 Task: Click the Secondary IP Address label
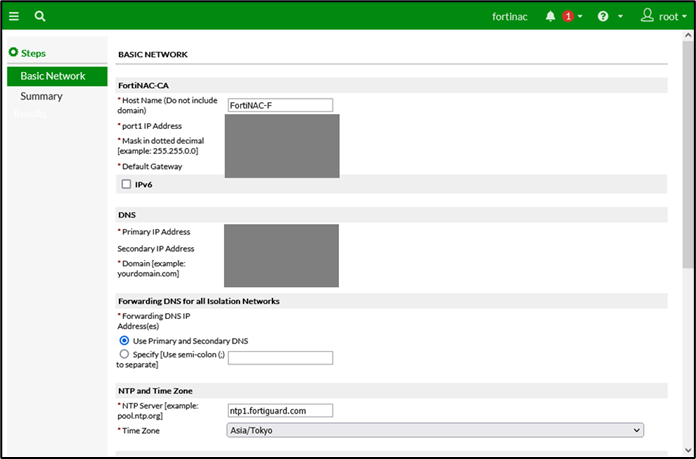tap(156, 249)
